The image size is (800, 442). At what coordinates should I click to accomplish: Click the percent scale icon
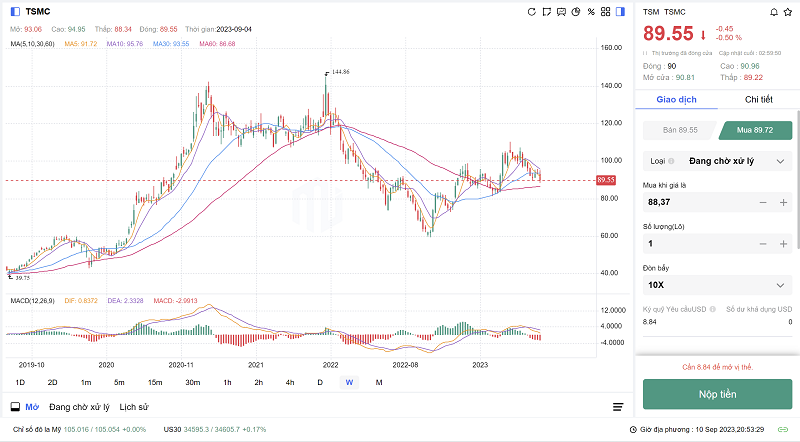click(x=591, y=12)
